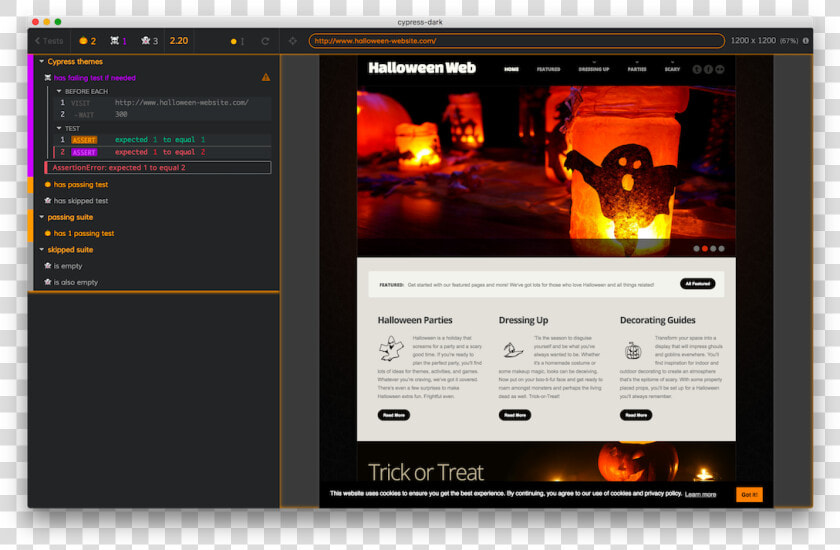Click the pumpkin icon beside 'has passing test'

48,184
